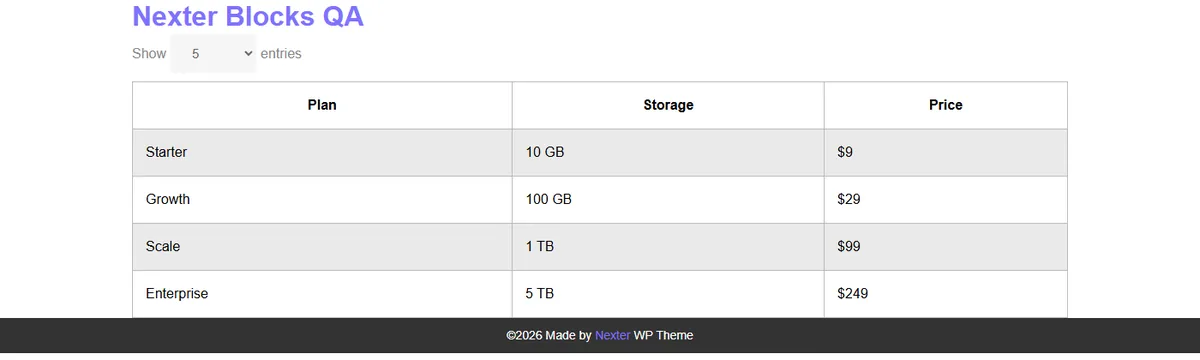Image resolution: width=1200 pixels, height=360 pixels.
Task: Open the Nexter link in footer
Action: (x=612, y=335)
